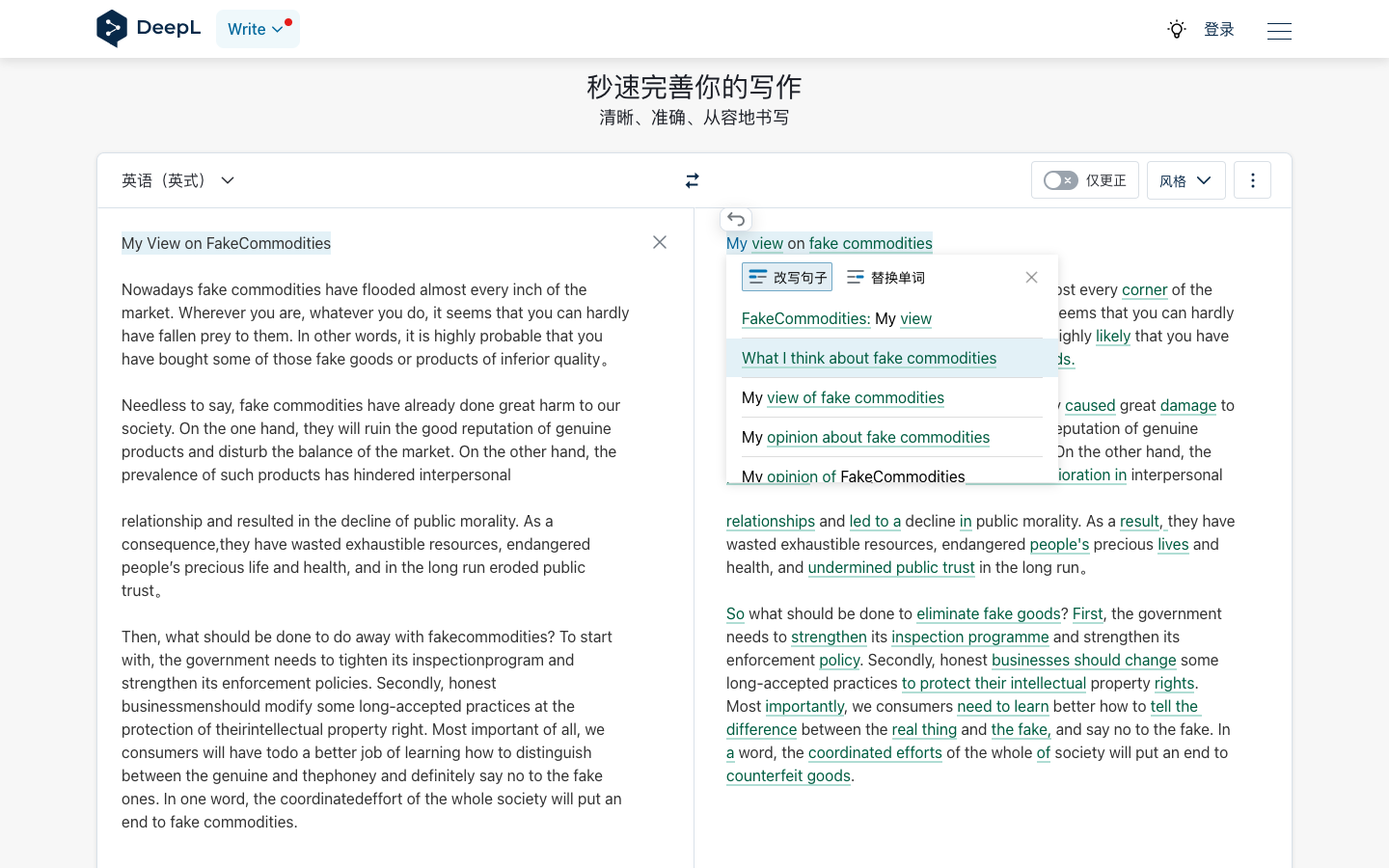The image size is (1389, 868).
Task: Clear source text with the X icon
Action: pos(660,242)
